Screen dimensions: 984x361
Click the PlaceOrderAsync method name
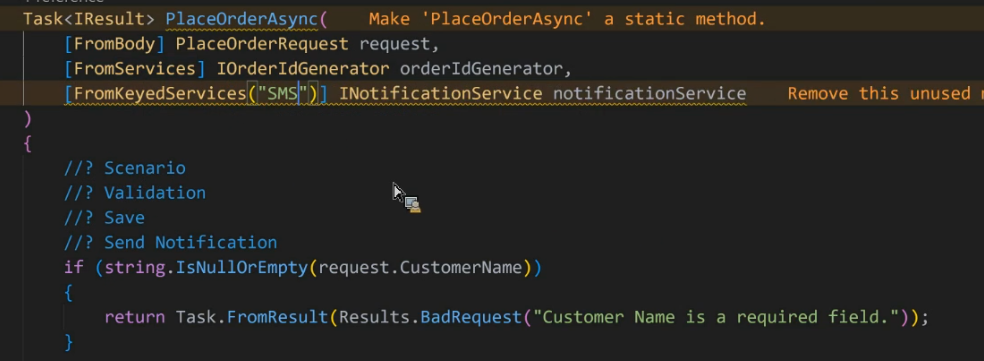point(242,19)
